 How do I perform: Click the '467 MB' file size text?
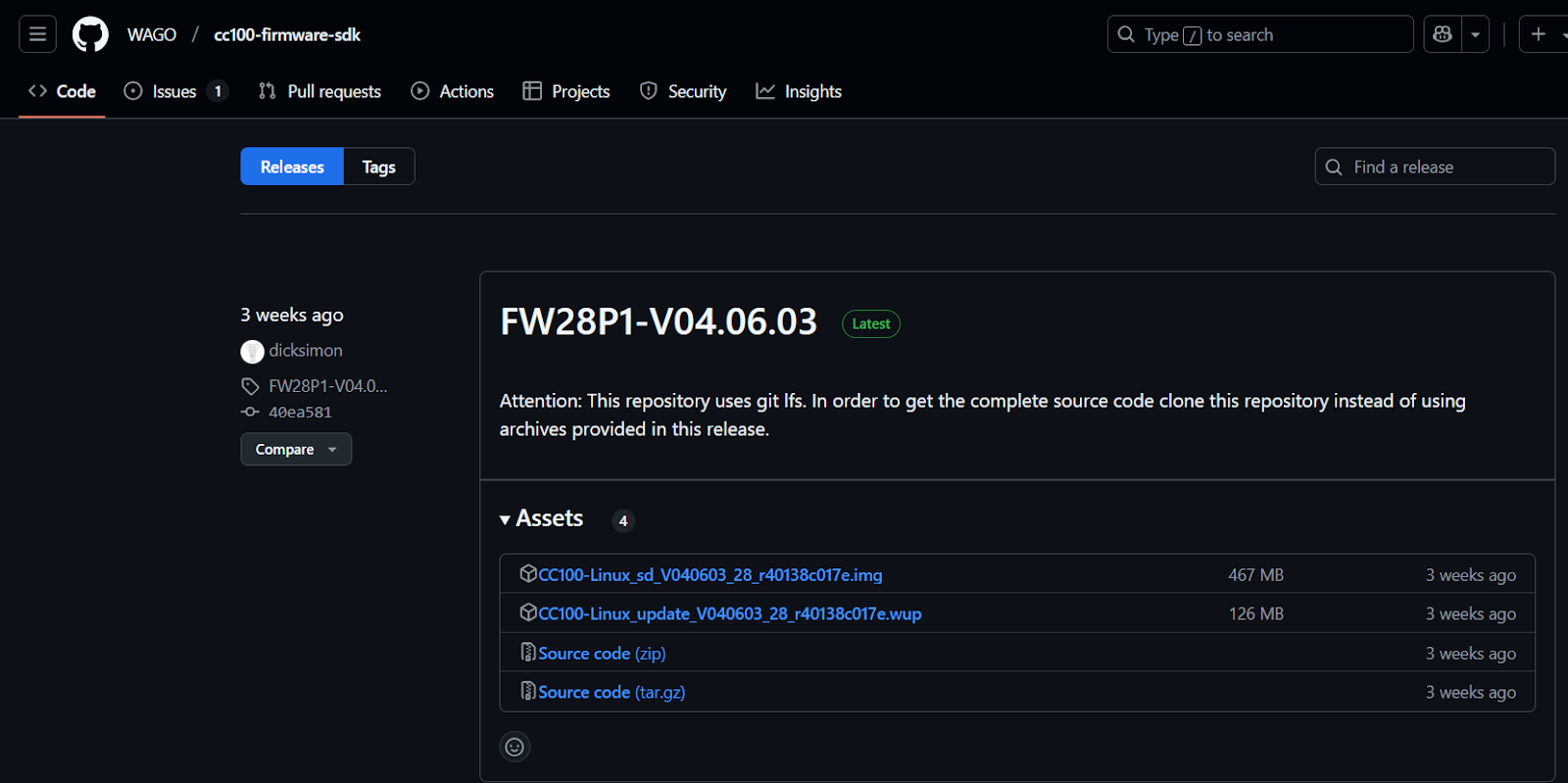(x=1256, y=575)
